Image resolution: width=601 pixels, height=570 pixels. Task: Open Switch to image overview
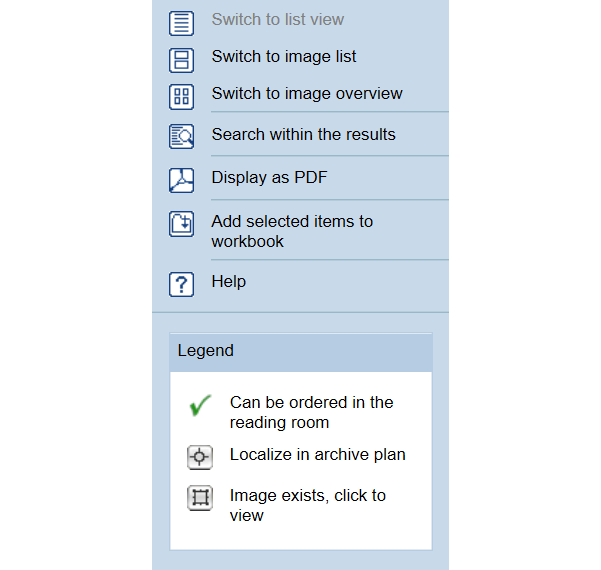307,93
